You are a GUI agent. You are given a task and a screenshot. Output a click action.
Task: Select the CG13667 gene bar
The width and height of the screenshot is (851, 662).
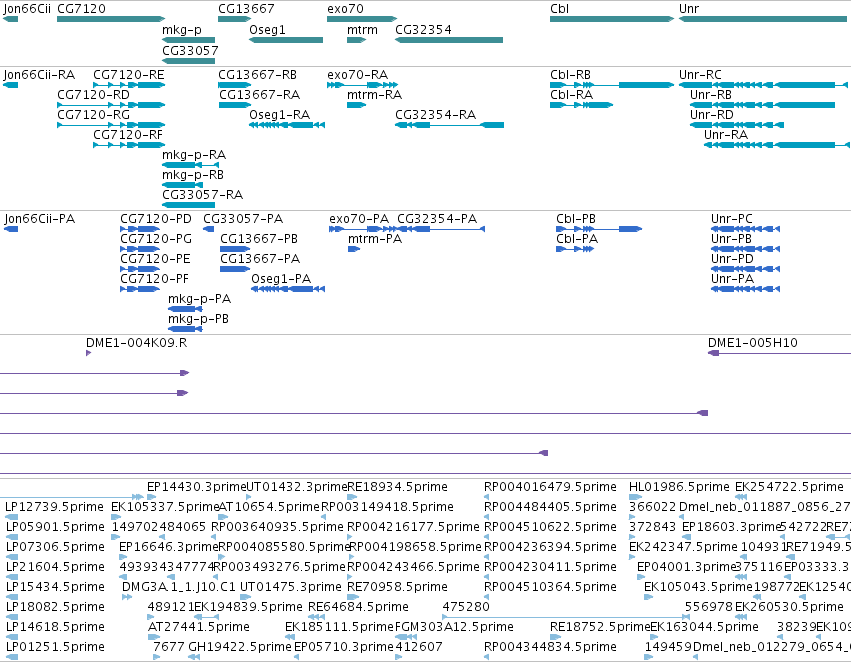tap(234, 19)
